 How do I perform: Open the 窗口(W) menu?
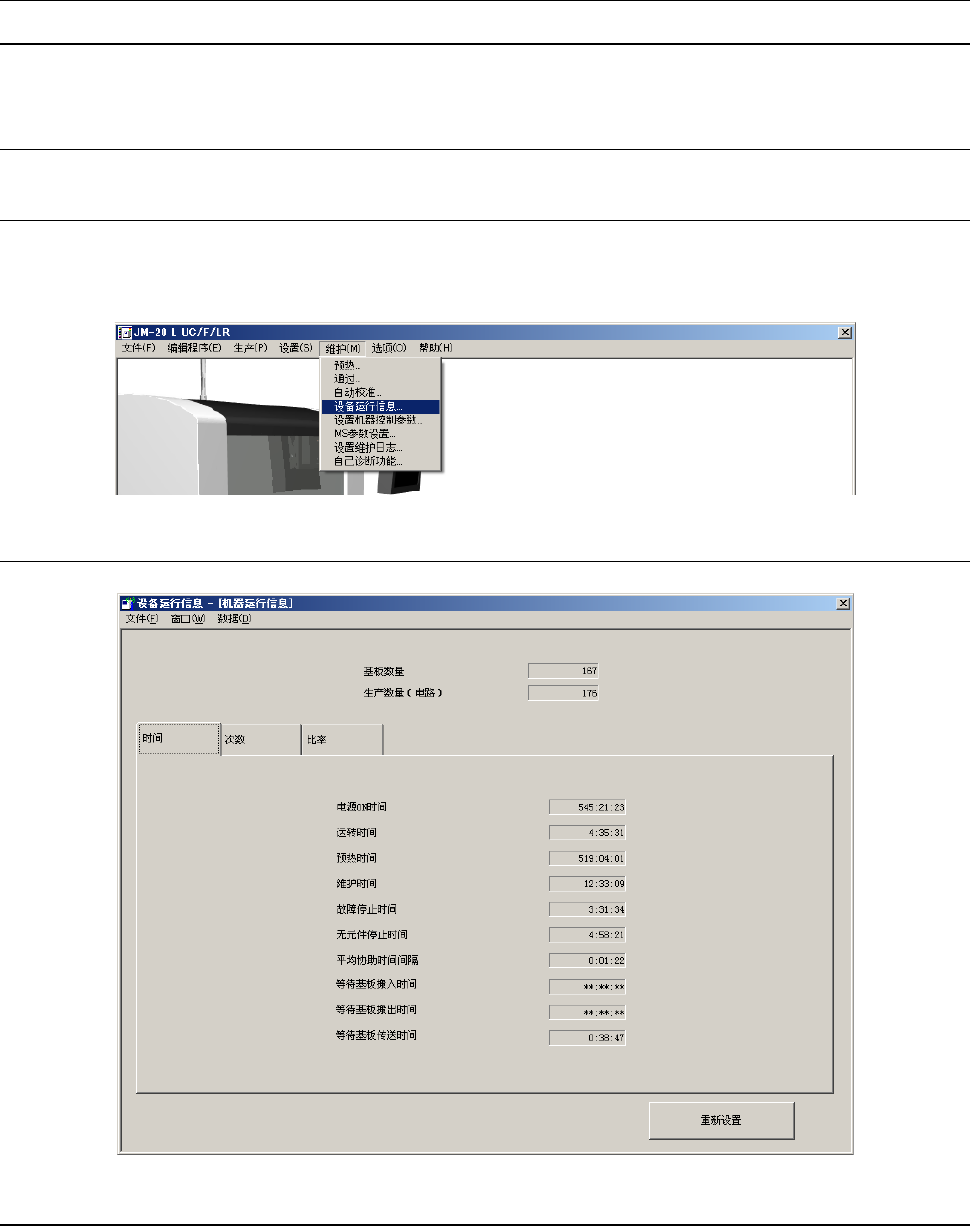pyautogui.click(x=188, y=619)
